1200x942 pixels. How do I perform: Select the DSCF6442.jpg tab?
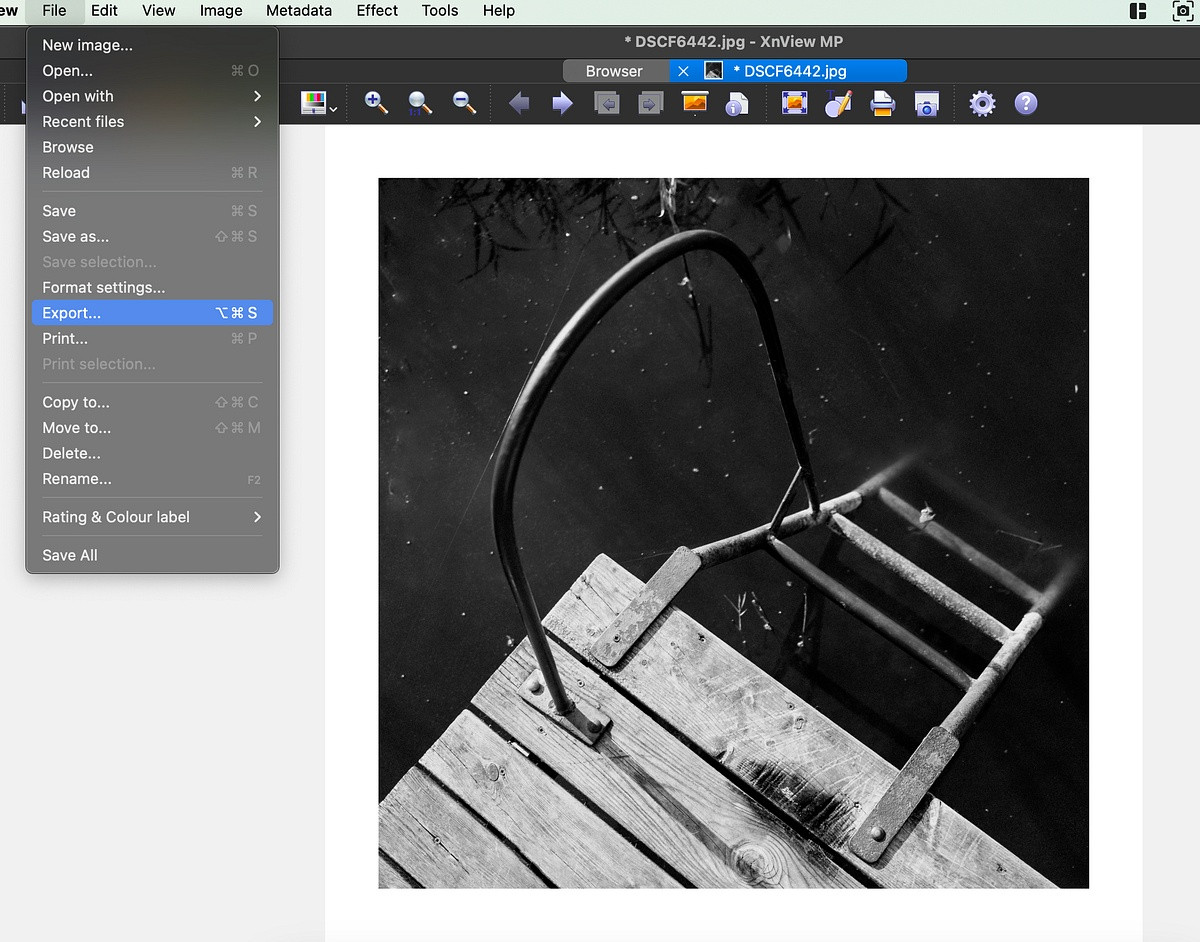click(x=789, y=71)
